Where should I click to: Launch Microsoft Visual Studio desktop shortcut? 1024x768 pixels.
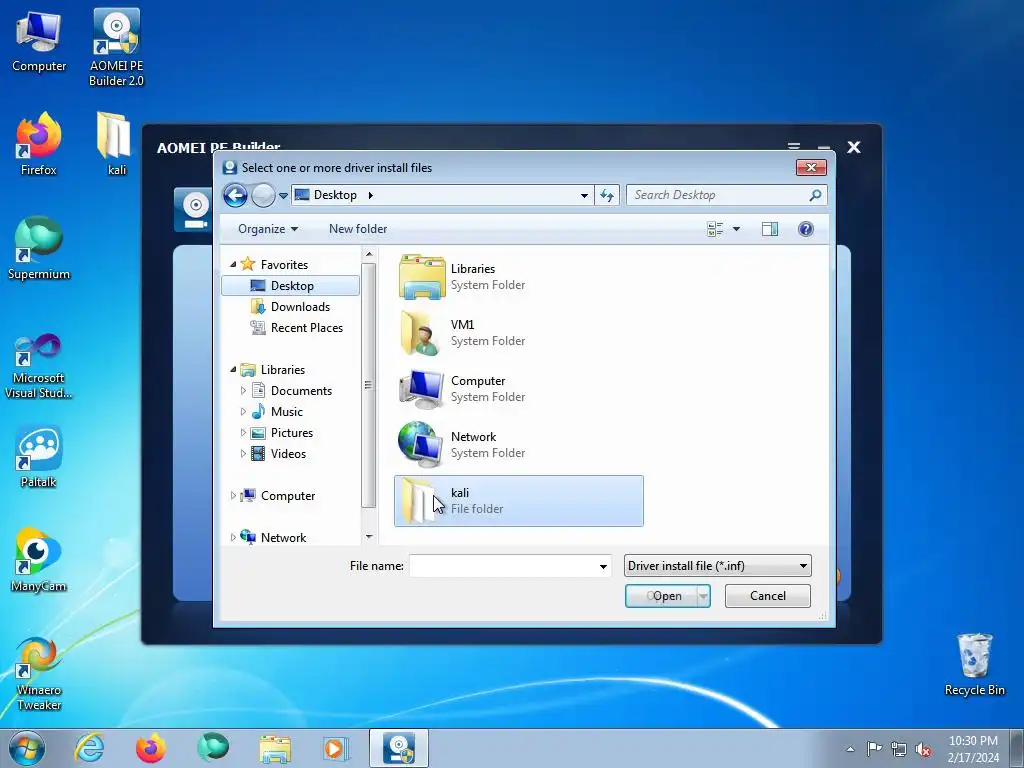coord(39,366)
